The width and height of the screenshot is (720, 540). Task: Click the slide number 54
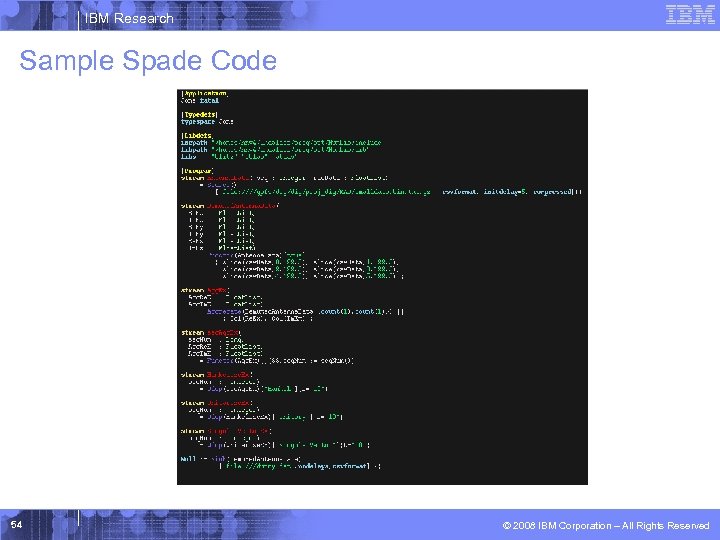17,524
